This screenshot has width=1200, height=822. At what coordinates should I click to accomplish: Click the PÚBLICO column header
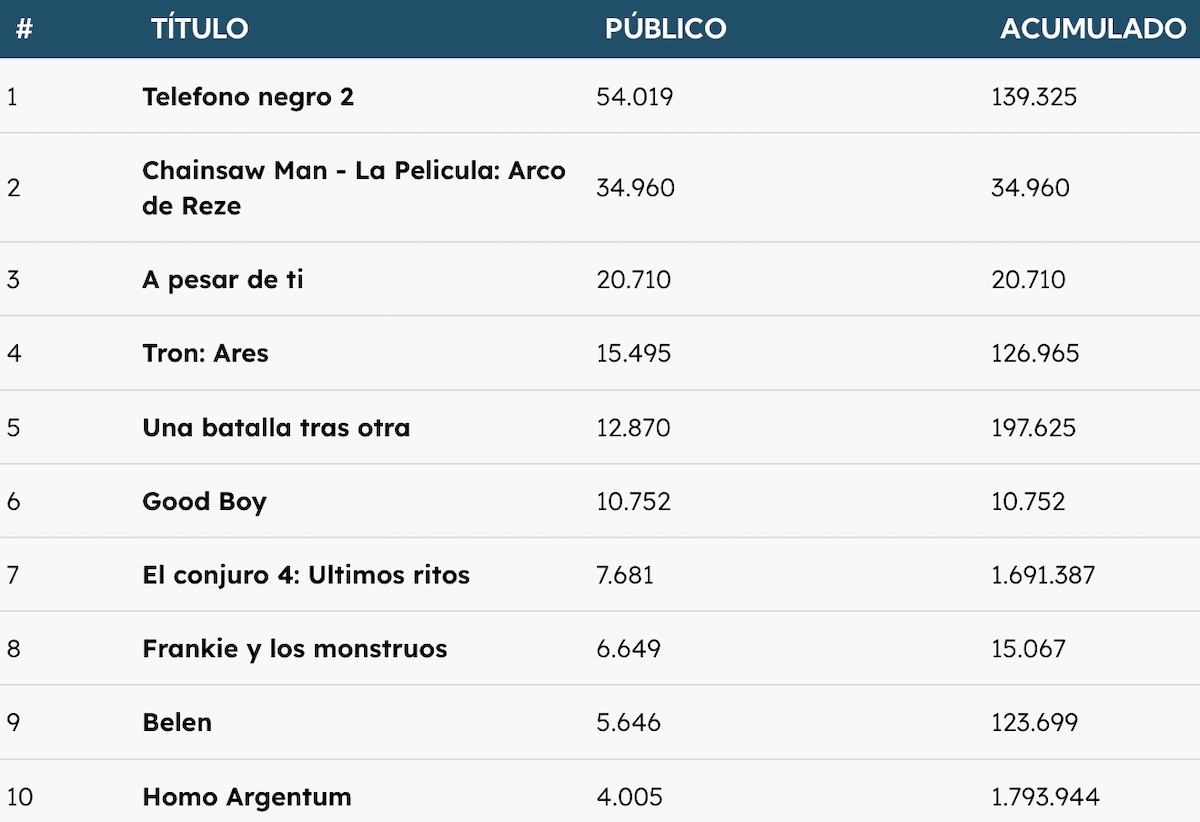[665, 28]
